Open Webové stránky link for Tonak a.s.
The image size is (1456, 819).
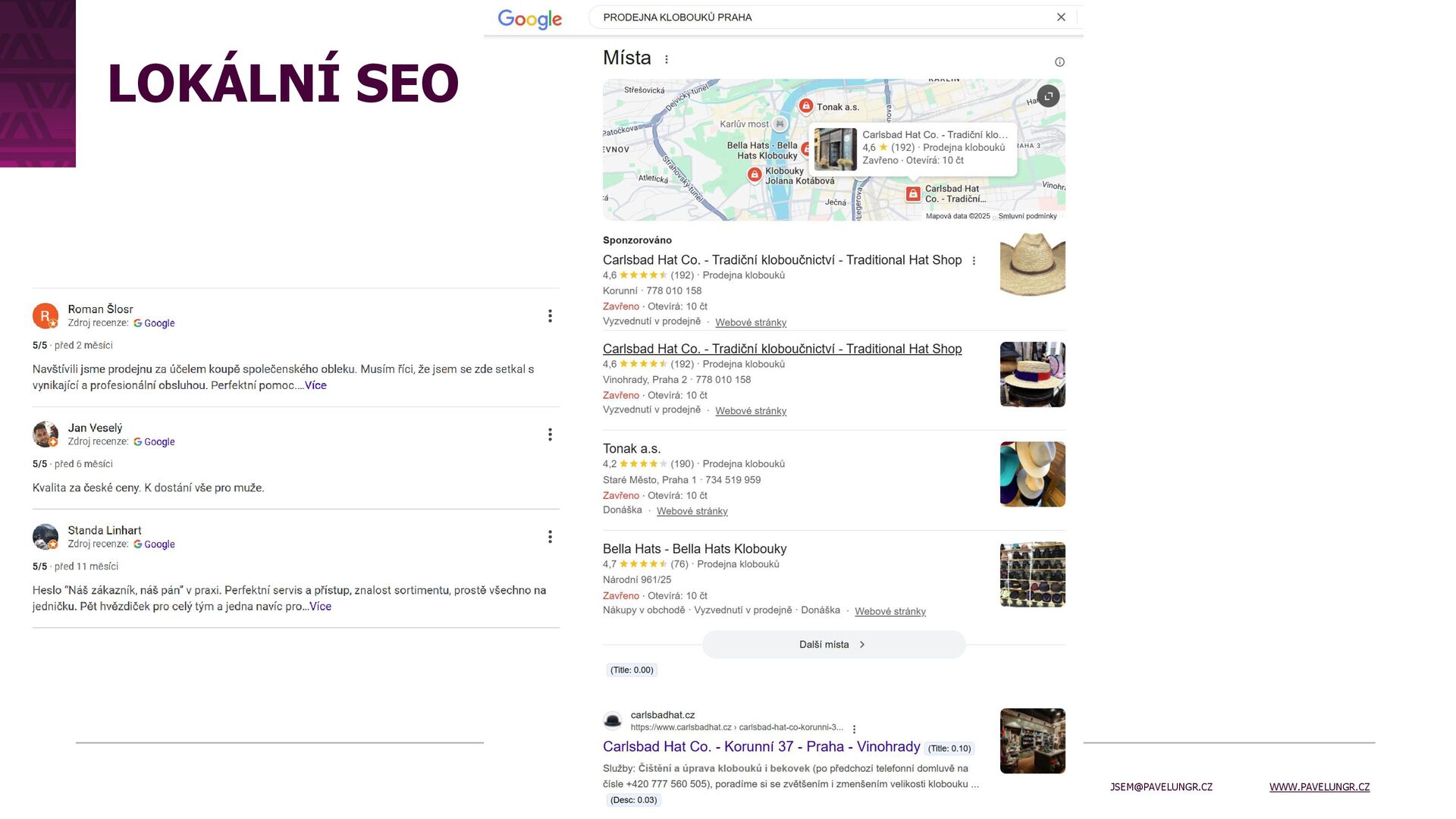coord(692,511)
